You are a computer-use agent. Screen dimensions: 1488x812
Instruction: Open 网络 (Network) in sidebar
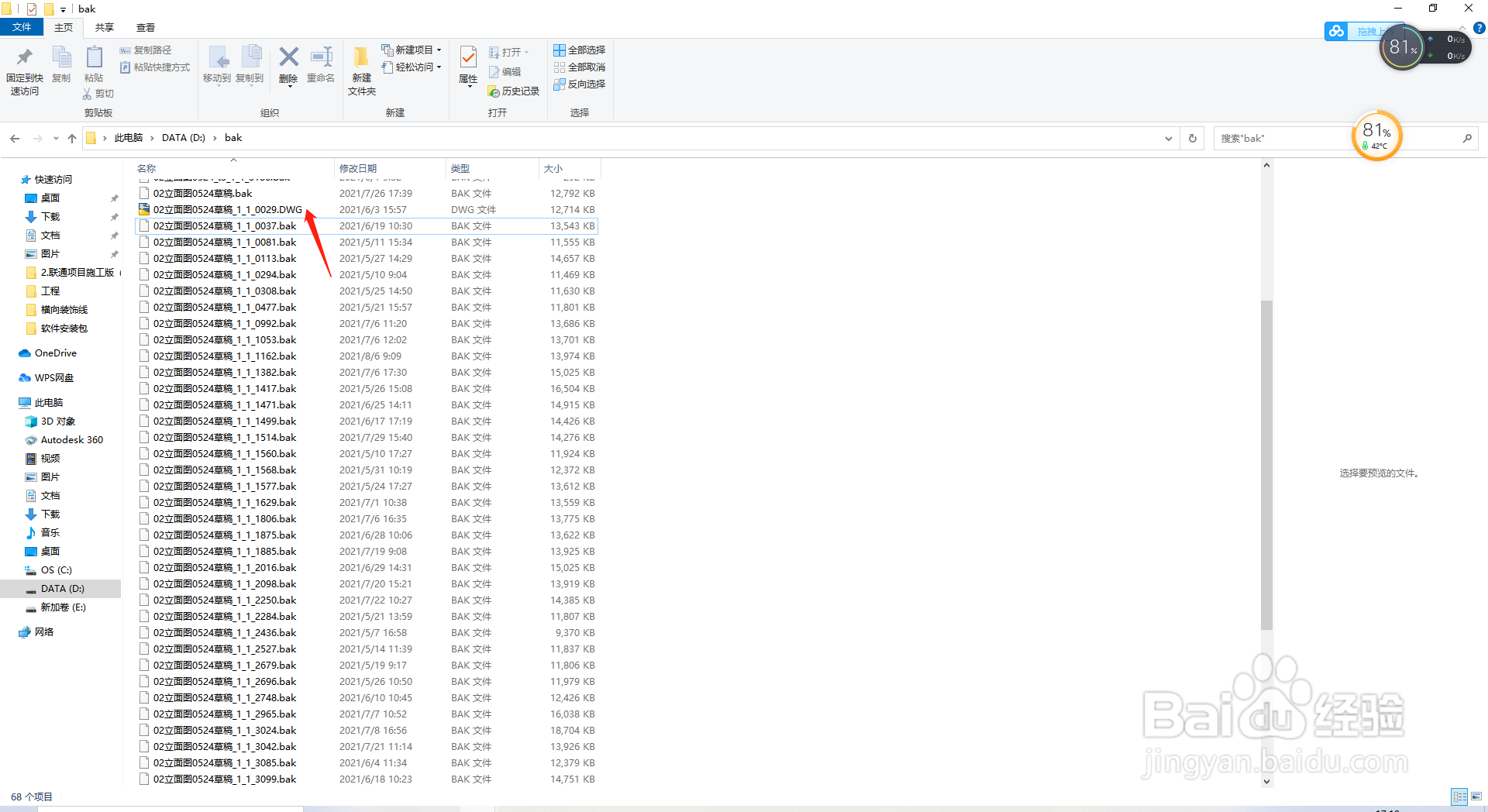44,632
